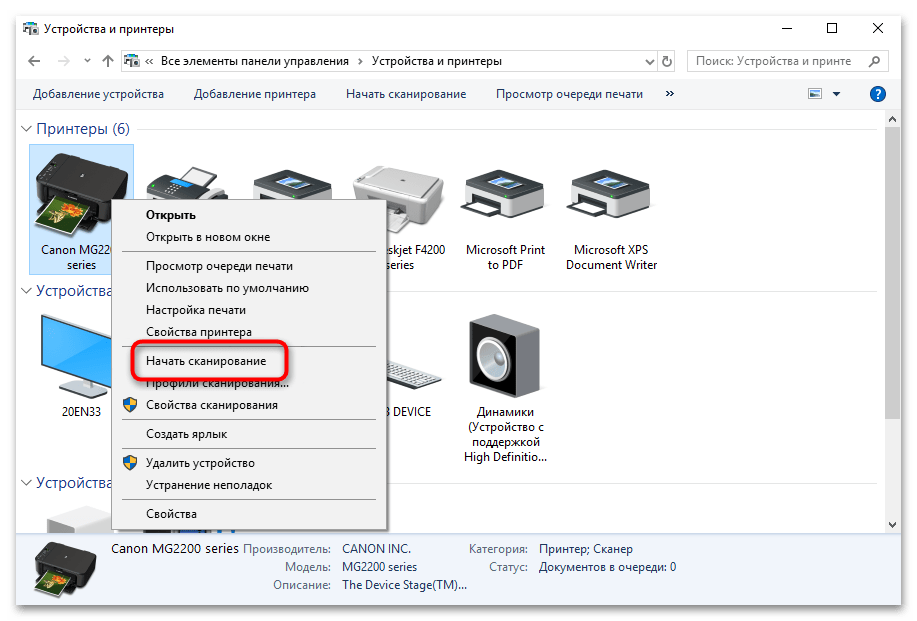Click the refresh icon in the address bar
Image resolution: width=917 pixels, height=621 pixels.
(669, 61)
